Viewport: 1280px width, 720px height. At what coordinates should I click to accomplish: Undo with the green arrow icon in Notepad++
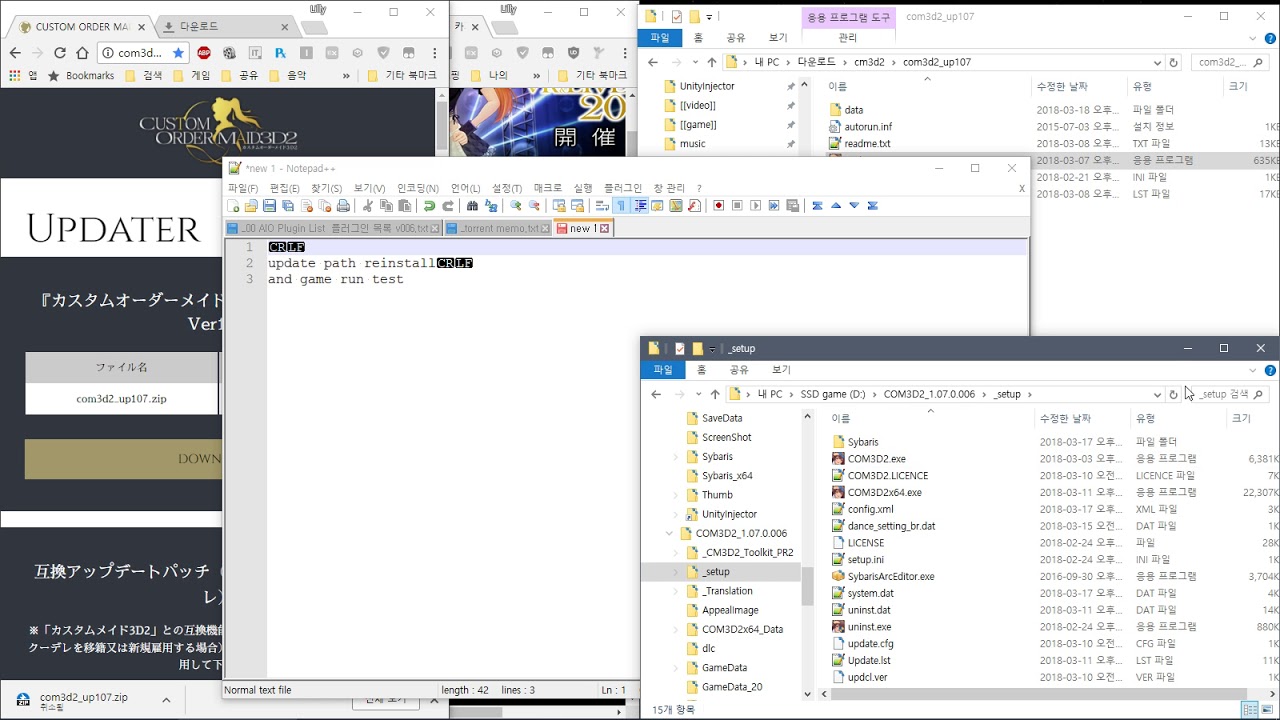point(429,206)
